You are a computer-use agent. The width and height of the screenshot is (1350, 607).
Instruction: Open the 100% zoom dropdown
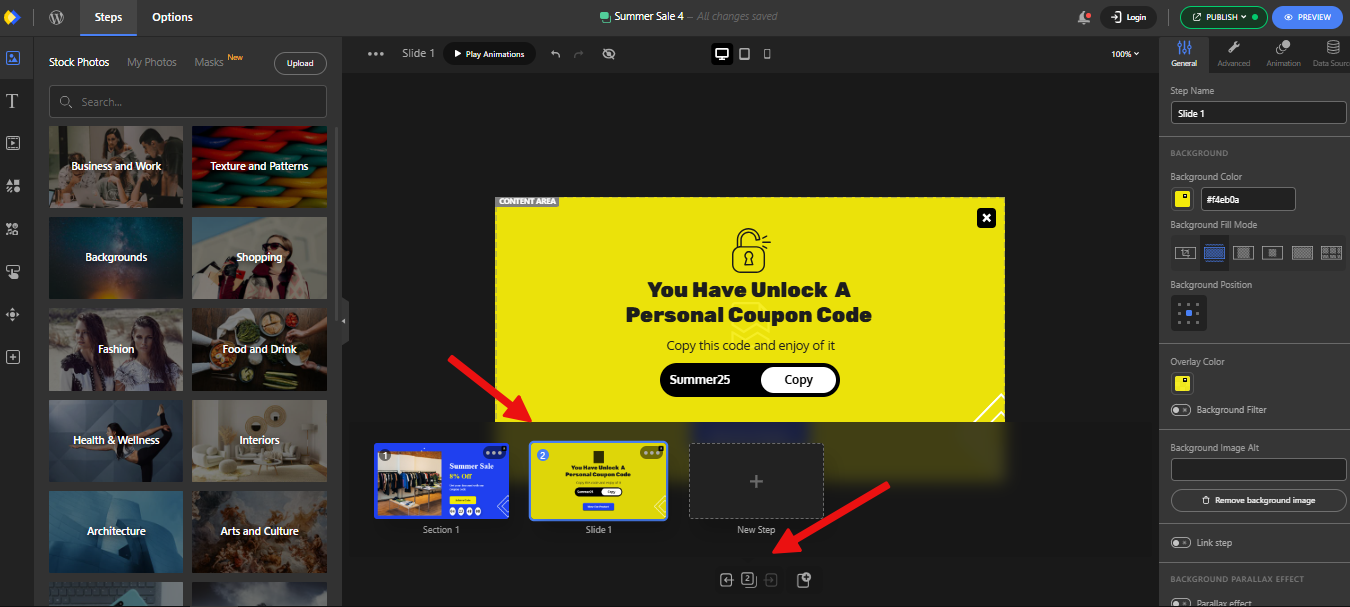[1125, 54]
